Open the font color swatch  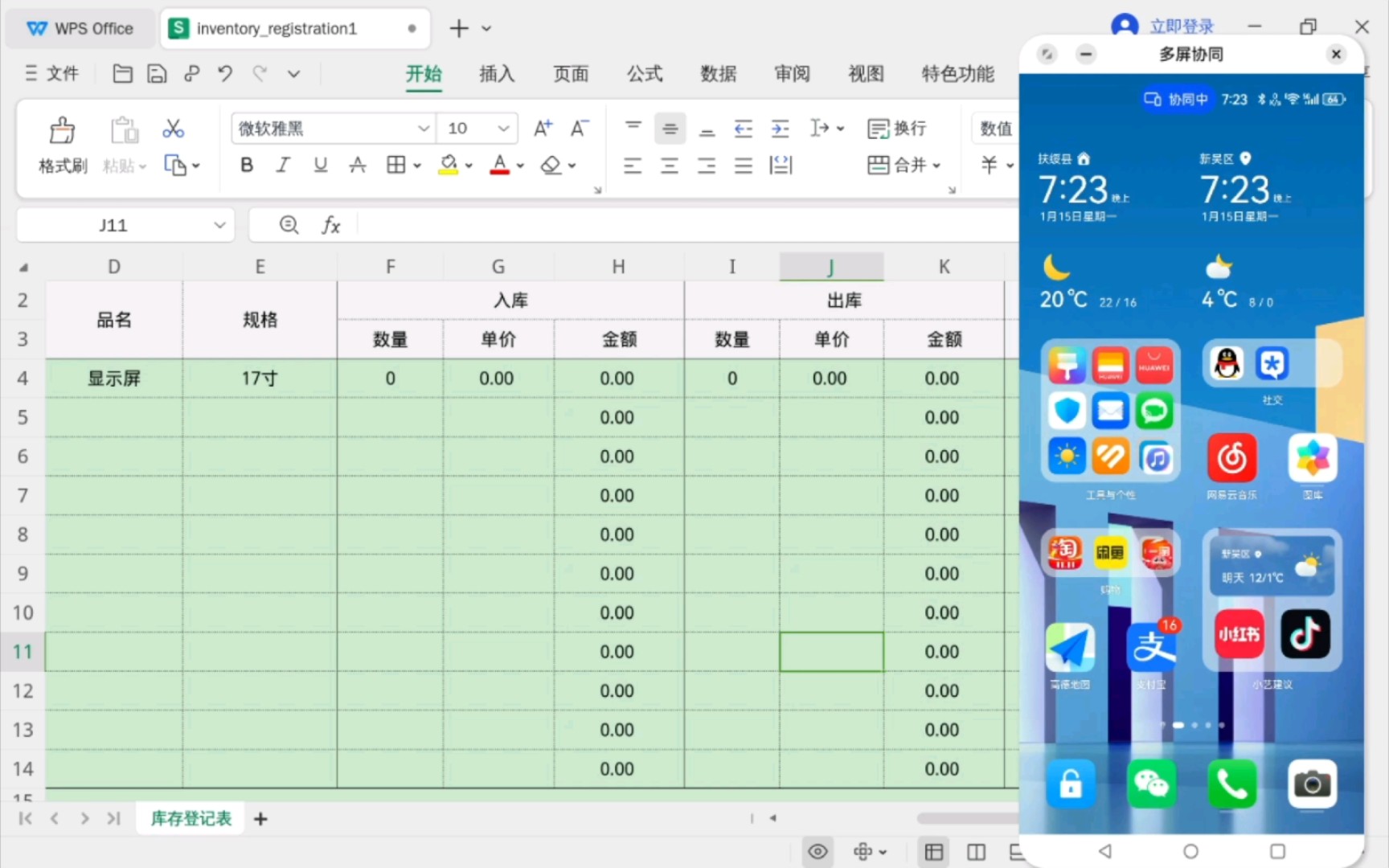pos(498,165)
